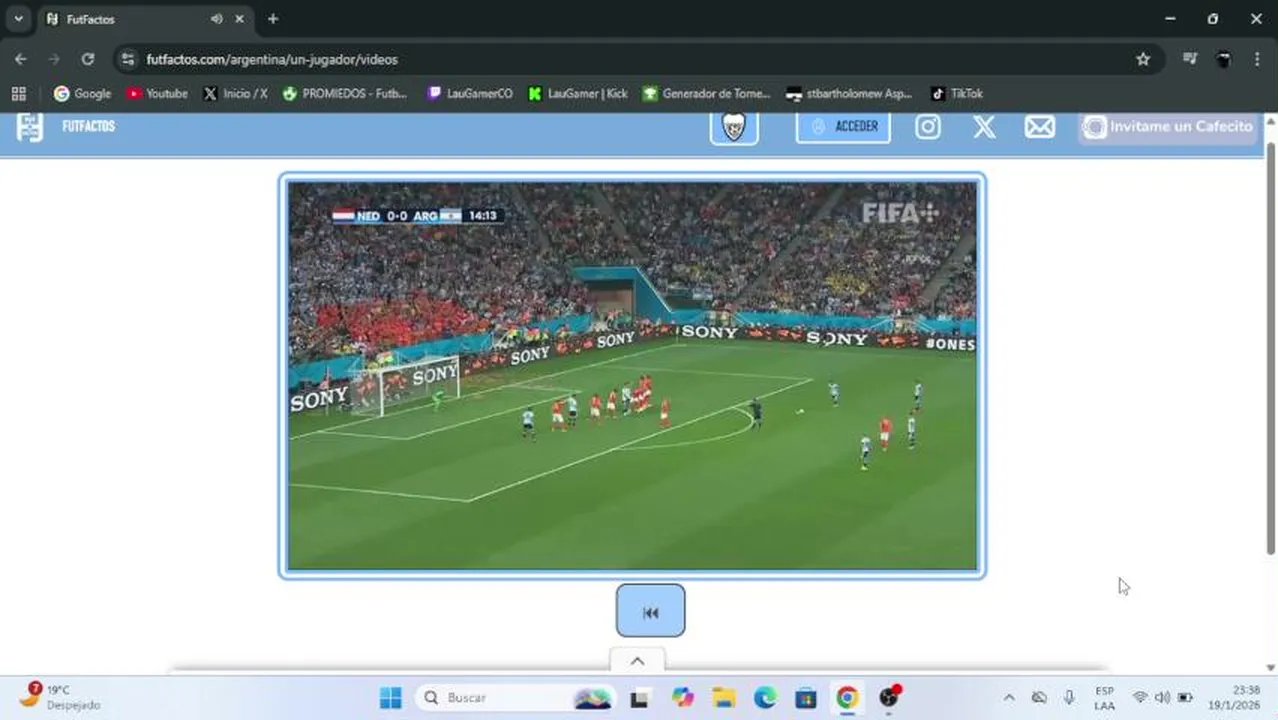This screenshot has height=720, width=1278.
Task: Open the shield crest icon in header
Action: click(x=734, y=127)
